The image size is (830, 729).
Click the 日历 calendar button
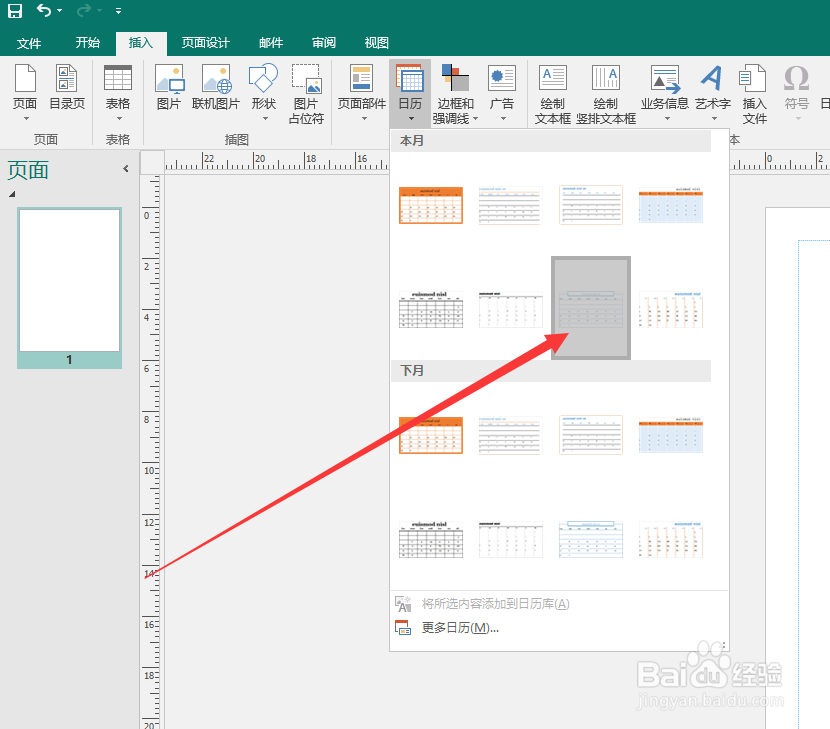pos(410,93)
